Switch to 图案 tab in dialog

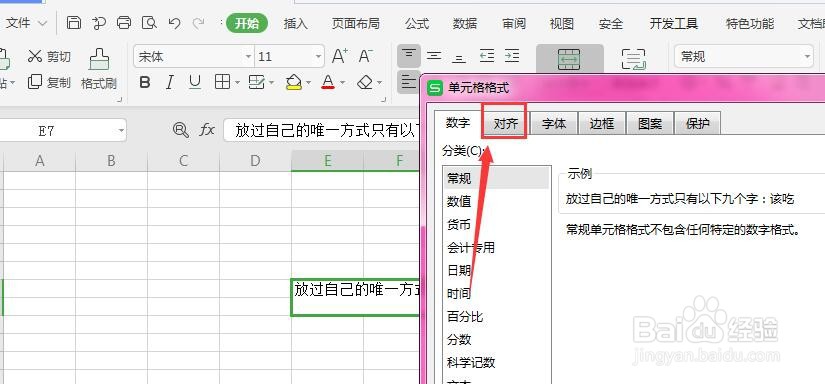(650, 124)
